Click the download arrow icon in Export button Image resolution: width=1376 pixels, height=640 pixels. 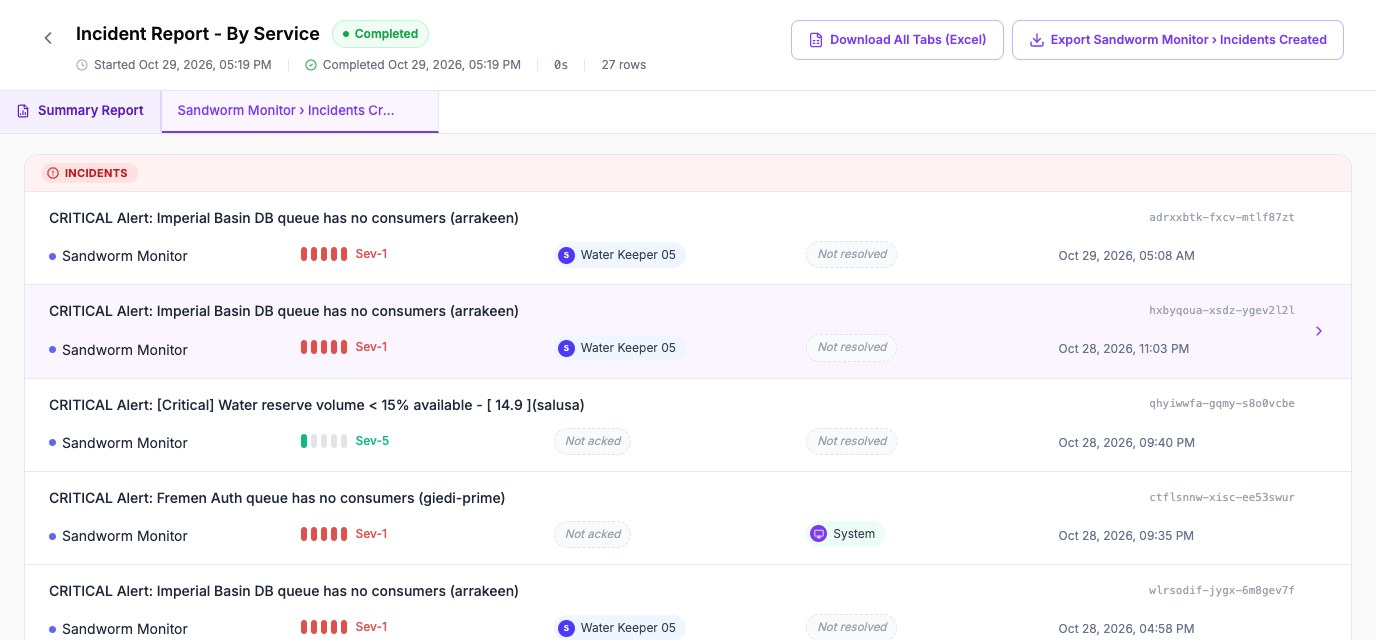point(1037,40)
